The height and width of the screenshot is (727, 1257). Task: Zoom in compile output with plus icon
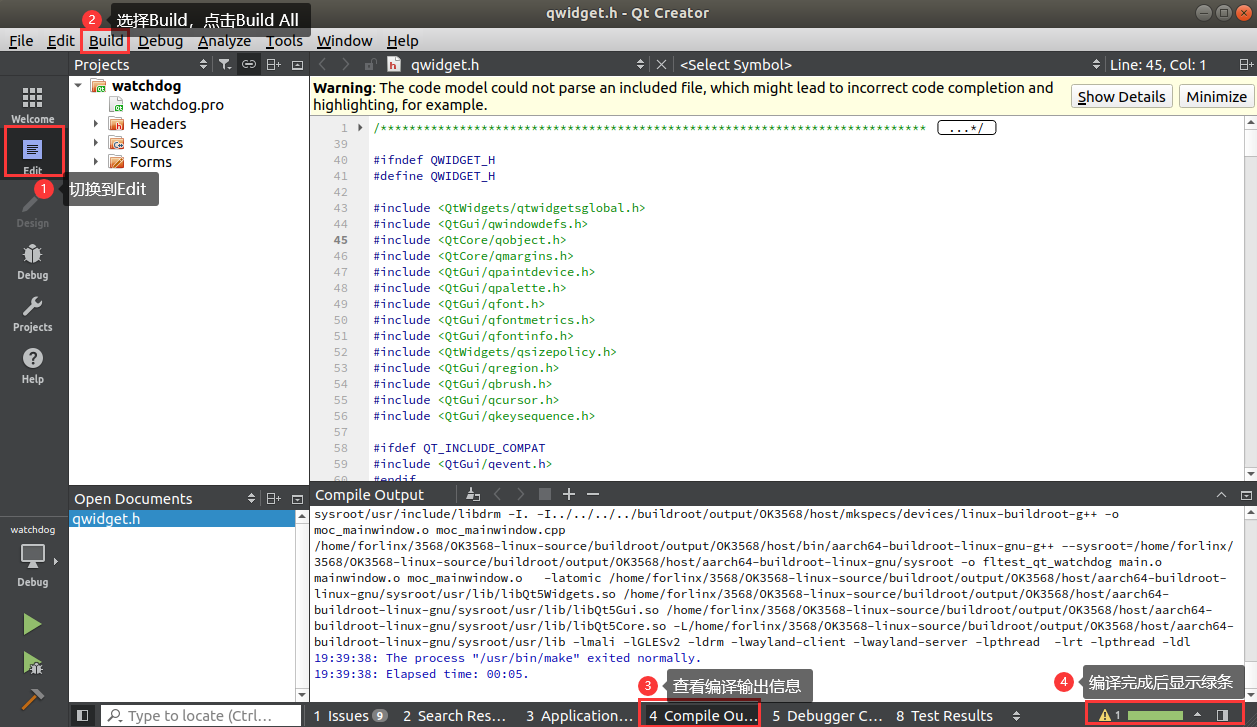pos(569,495)
